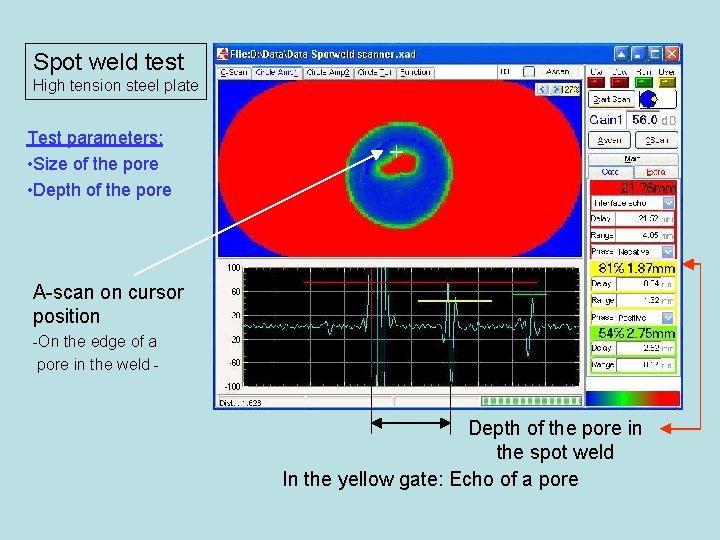
Task: Switch to the Circle Amp1 tab
Action: tap(276, 72)
